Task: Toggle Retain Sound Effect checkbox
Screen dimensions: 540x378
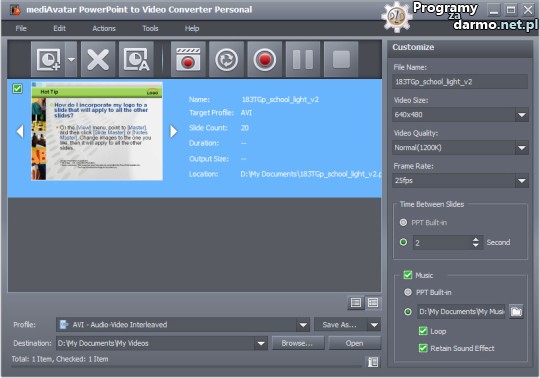Action: tap(423, 348)
